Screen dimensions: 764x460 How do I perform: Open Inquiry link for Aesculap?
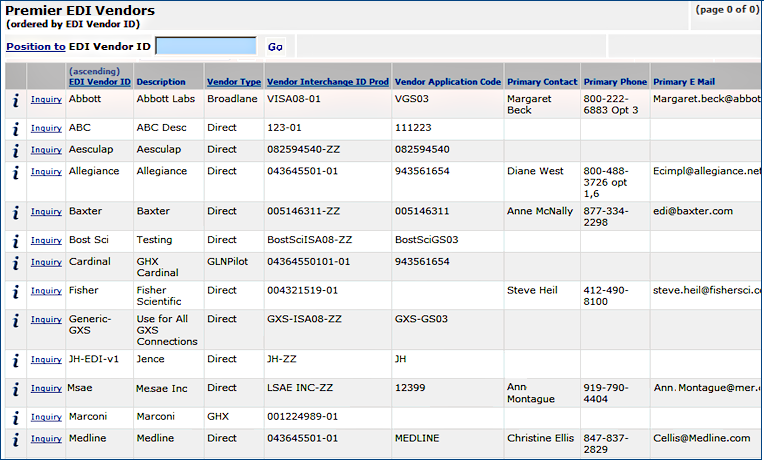(46, 150)
